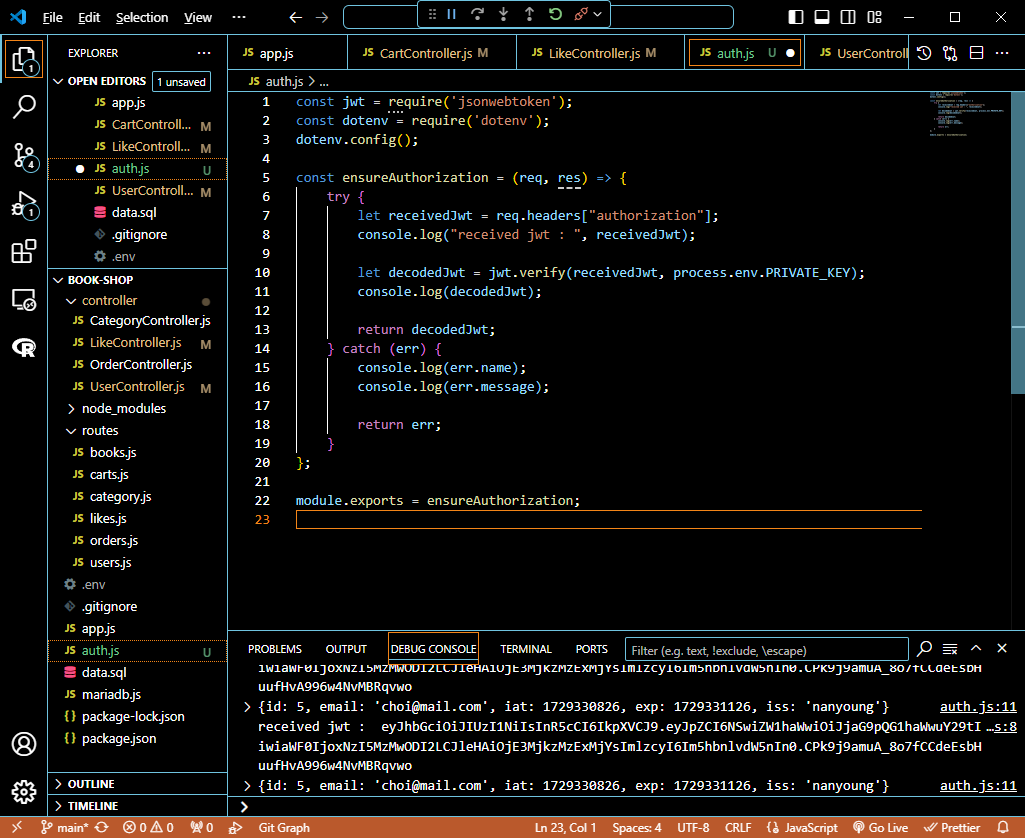The height and width of the screenshot is (838, 1025).
Task: Maximize the panel size
Action: click(976, 648)
